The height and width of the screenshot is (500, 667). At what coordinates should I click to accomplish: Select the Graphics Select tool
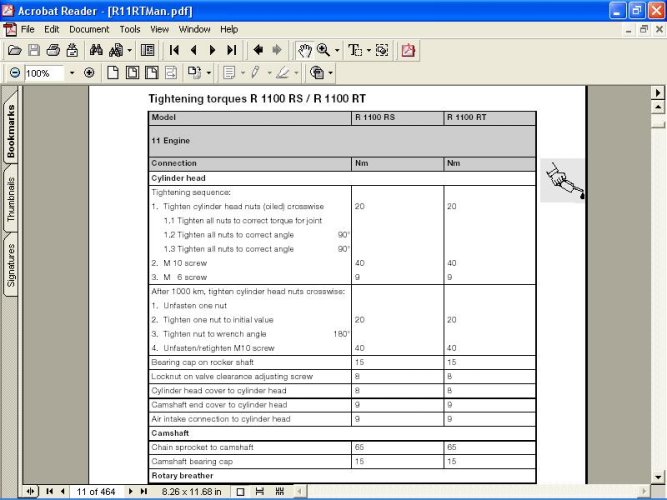(x=382, y=50)
